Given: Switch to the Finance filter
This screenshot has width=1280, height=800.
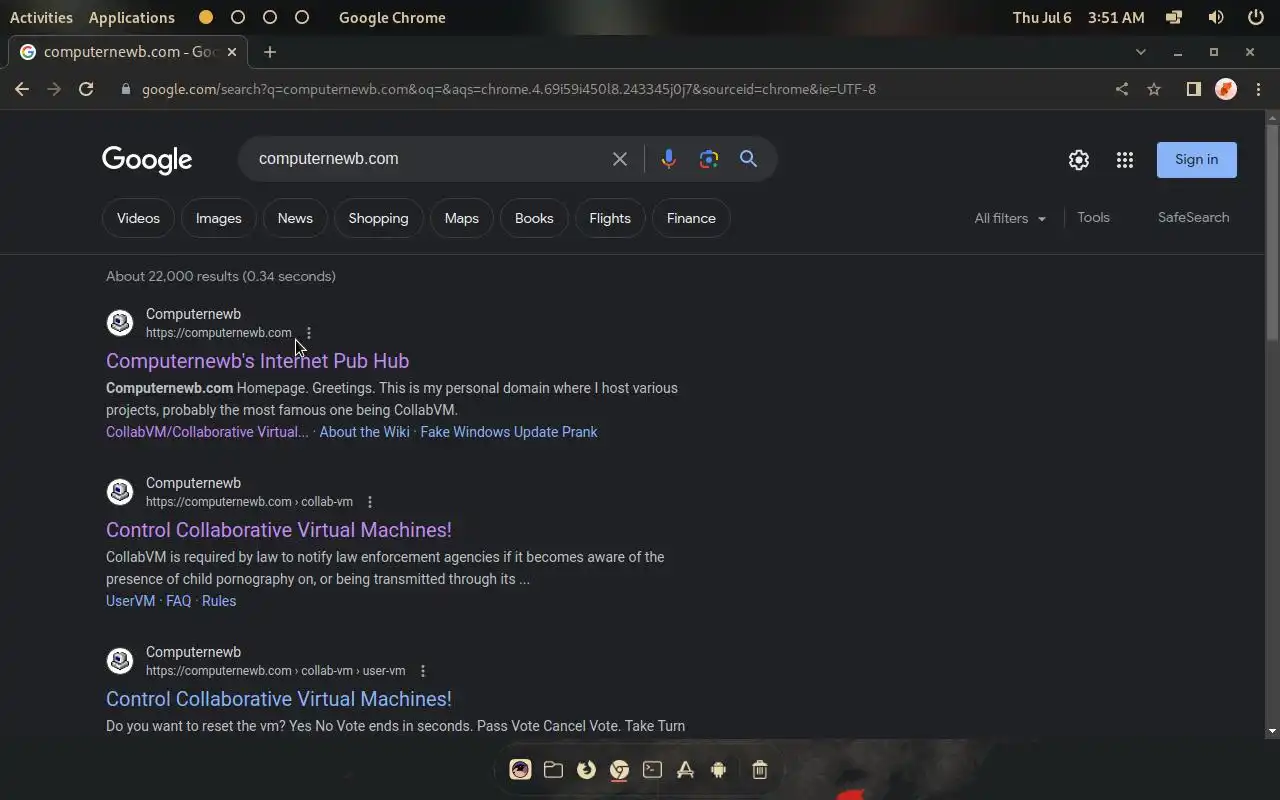Looking at the screenshot, I should [x=691, y=218].
